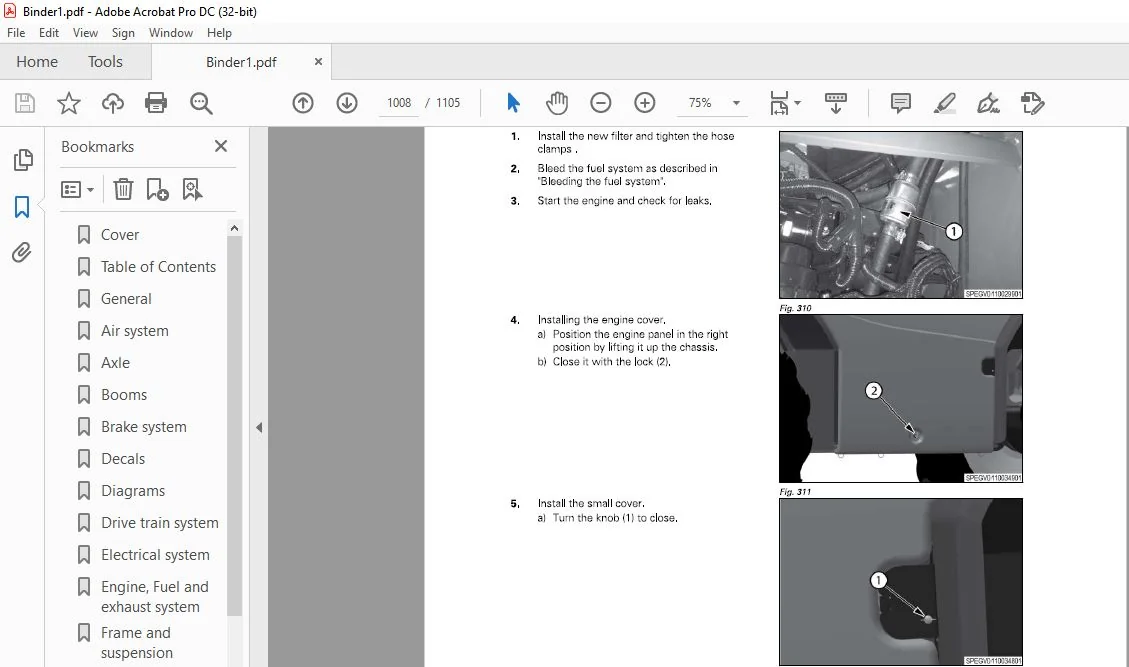Activate the hand pan tool
The image size is (1129, 667).
(x=557, y=103)
